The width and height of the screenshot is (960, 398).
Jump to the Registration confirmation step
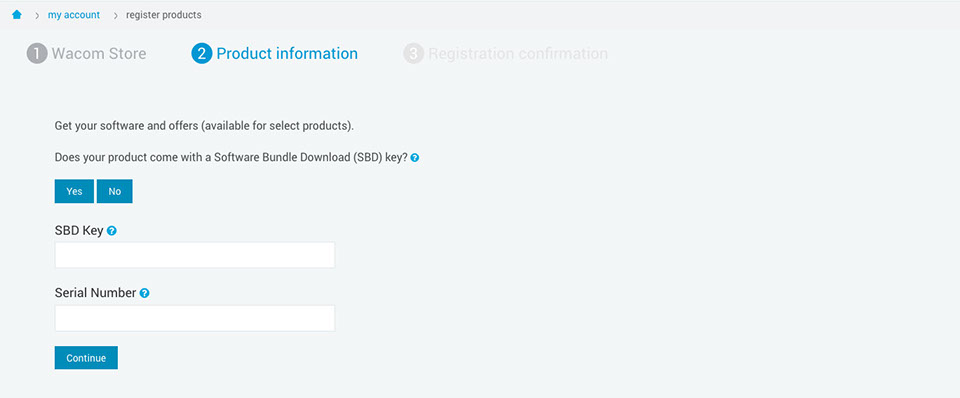coord(518,54)
